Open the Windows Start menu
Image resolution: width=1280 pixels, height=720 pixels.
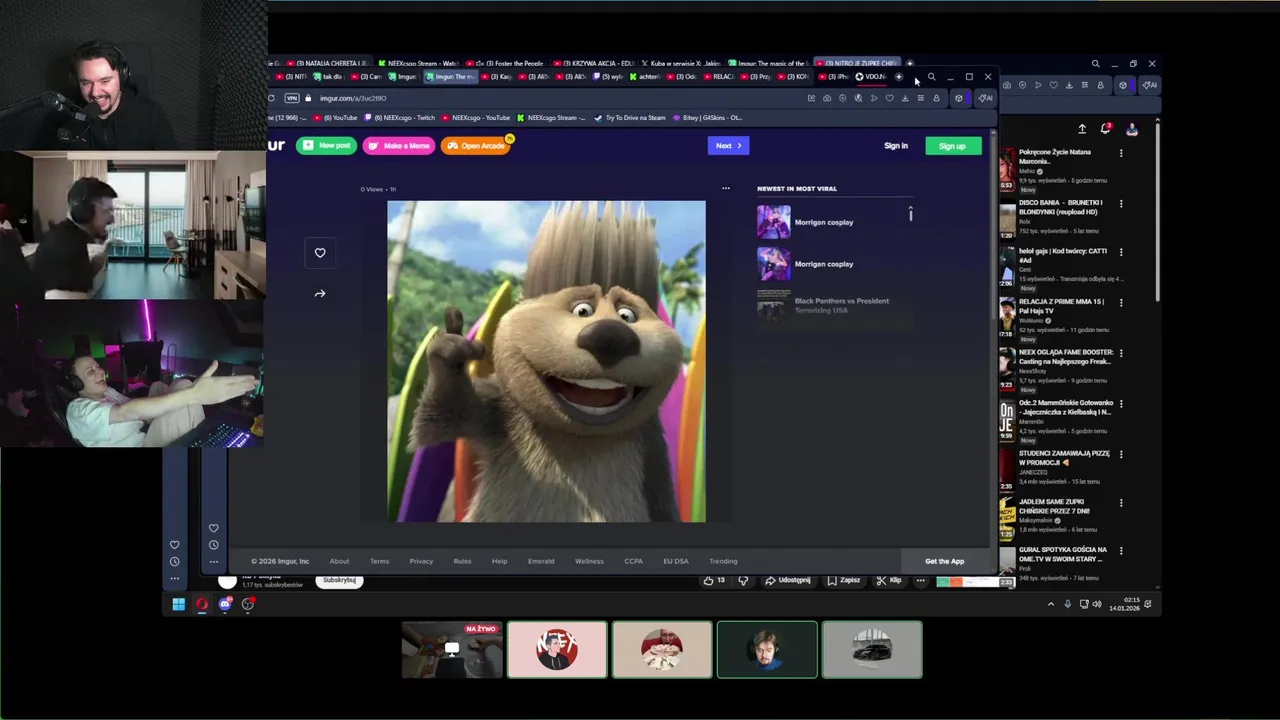(178, 604)
